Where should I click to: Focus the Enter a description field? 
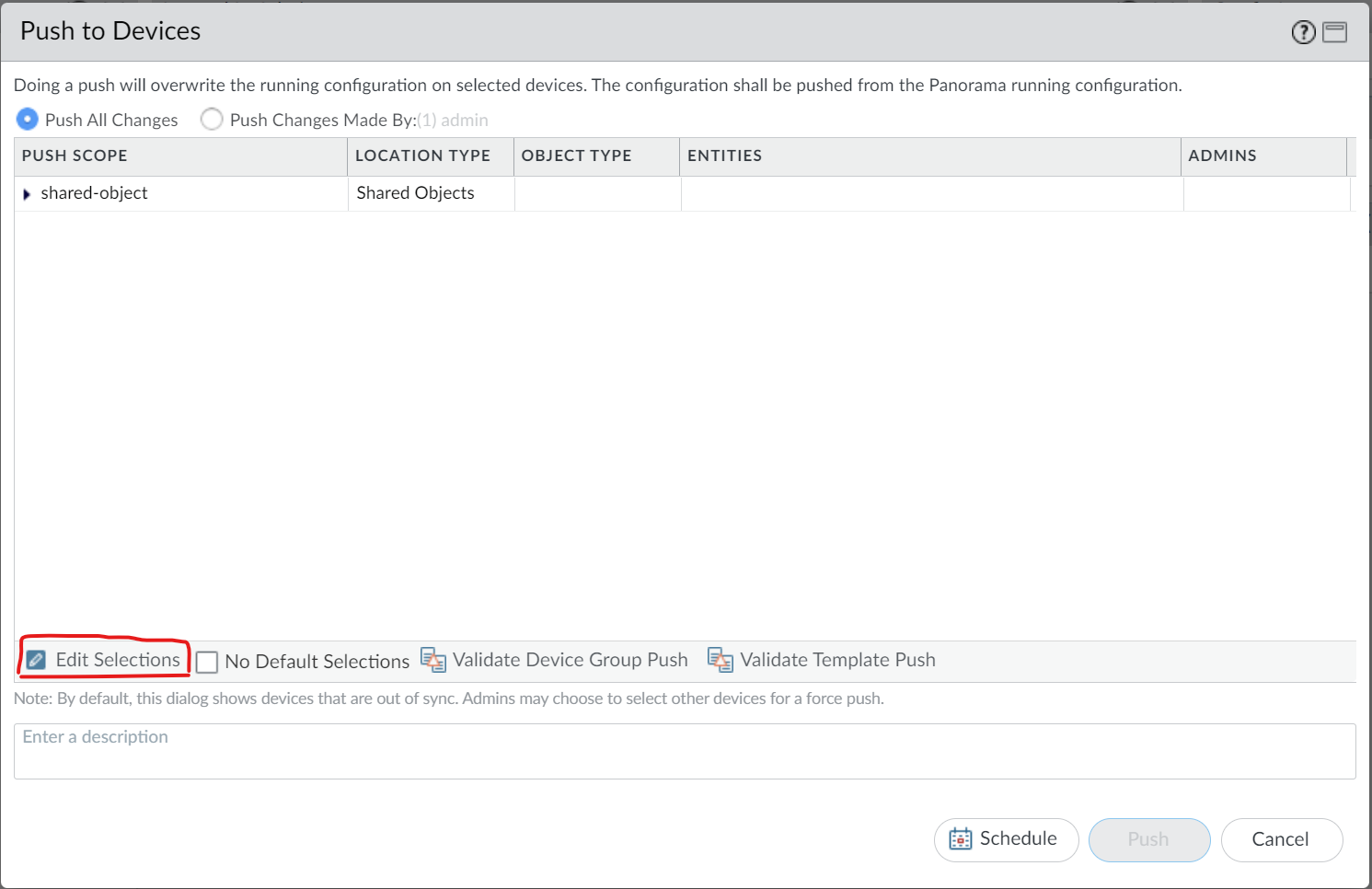685,751
